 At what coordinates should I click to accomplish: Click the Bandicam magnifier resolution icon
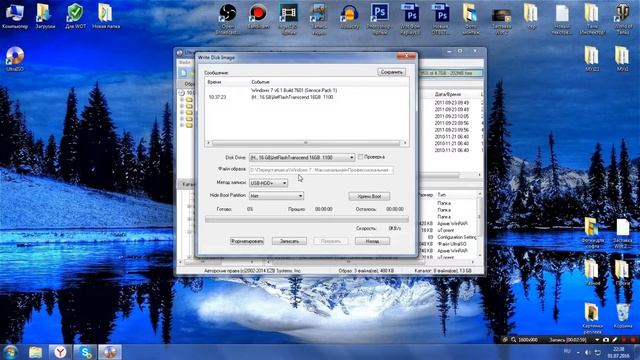click(513, 340)
